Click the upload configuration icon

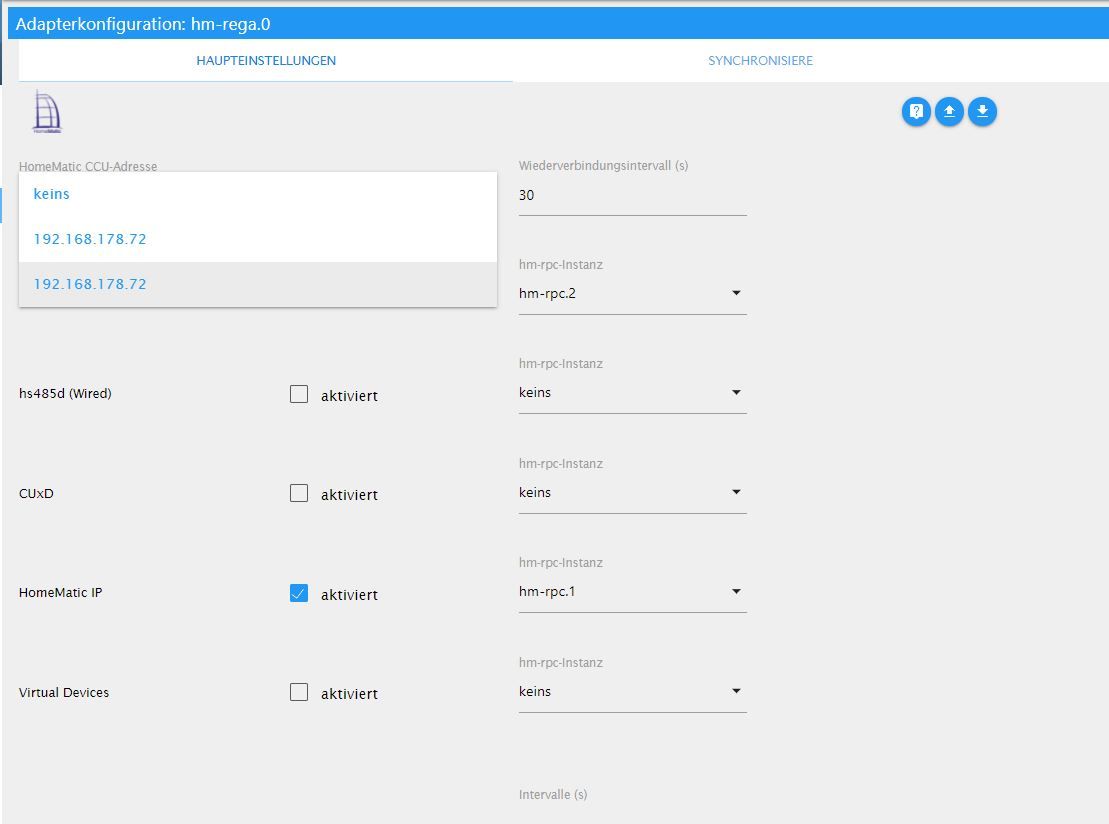tap(949, 112)
